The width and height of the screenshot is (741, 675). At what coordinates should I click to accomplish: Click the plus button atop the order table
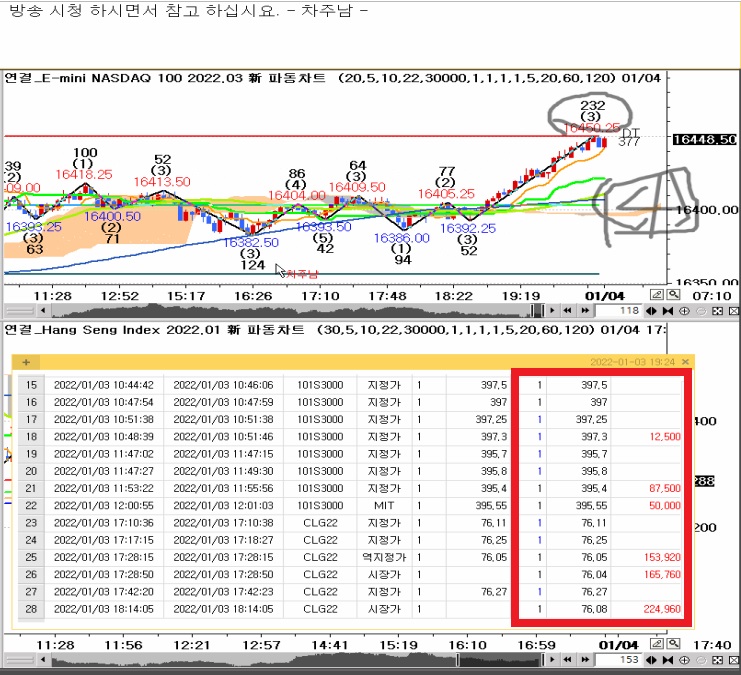25,362
